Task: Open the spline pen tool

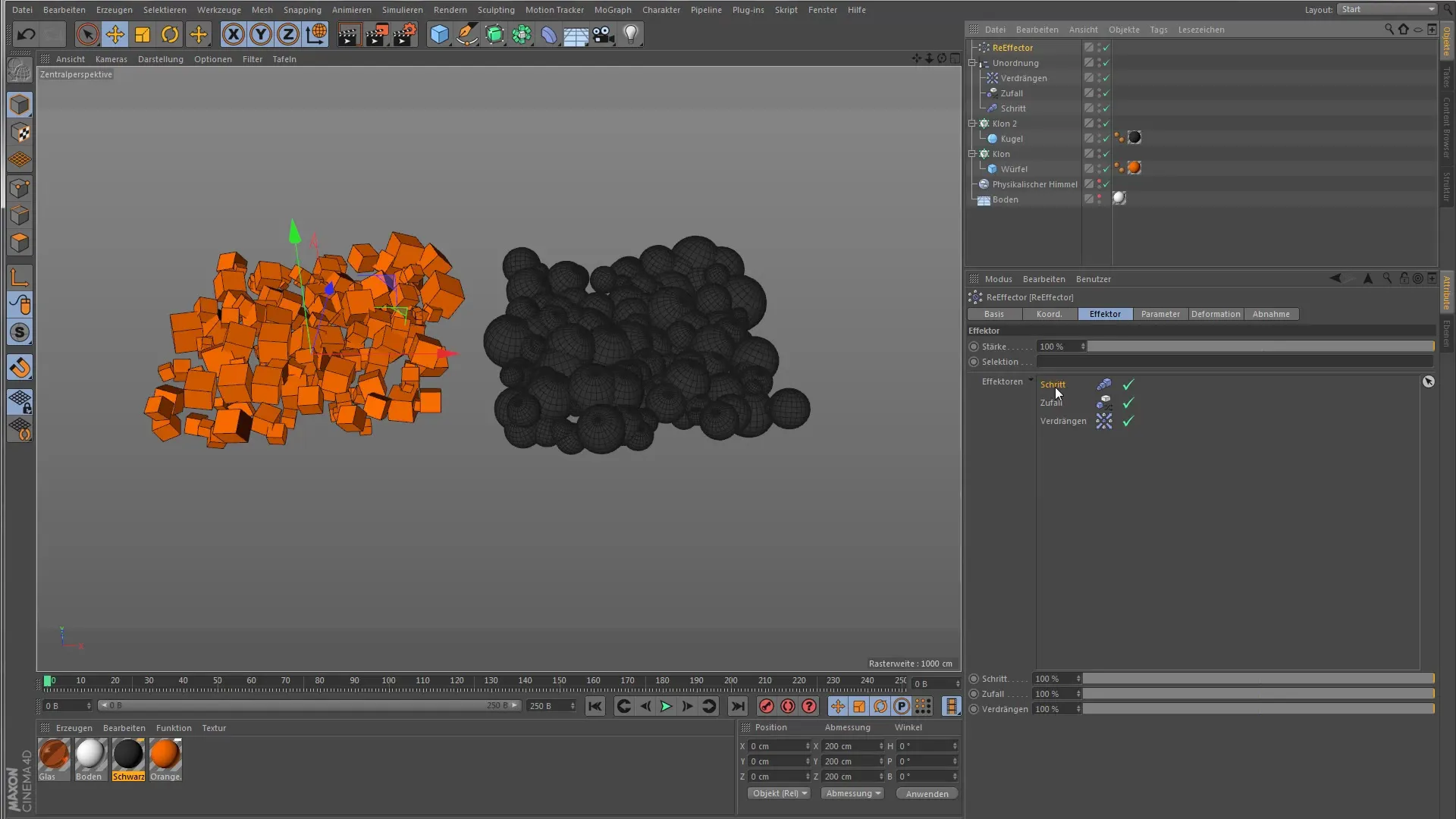Action: 467,34
